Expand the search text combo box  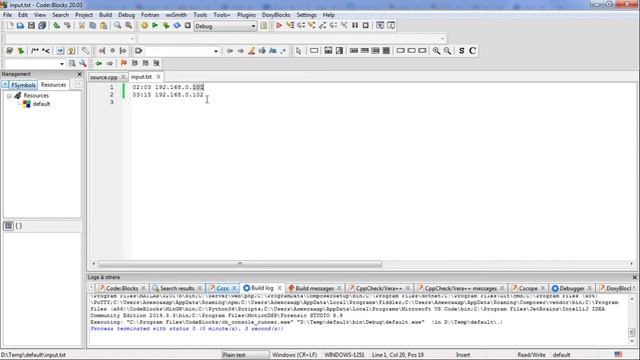(x=216, y=51)
